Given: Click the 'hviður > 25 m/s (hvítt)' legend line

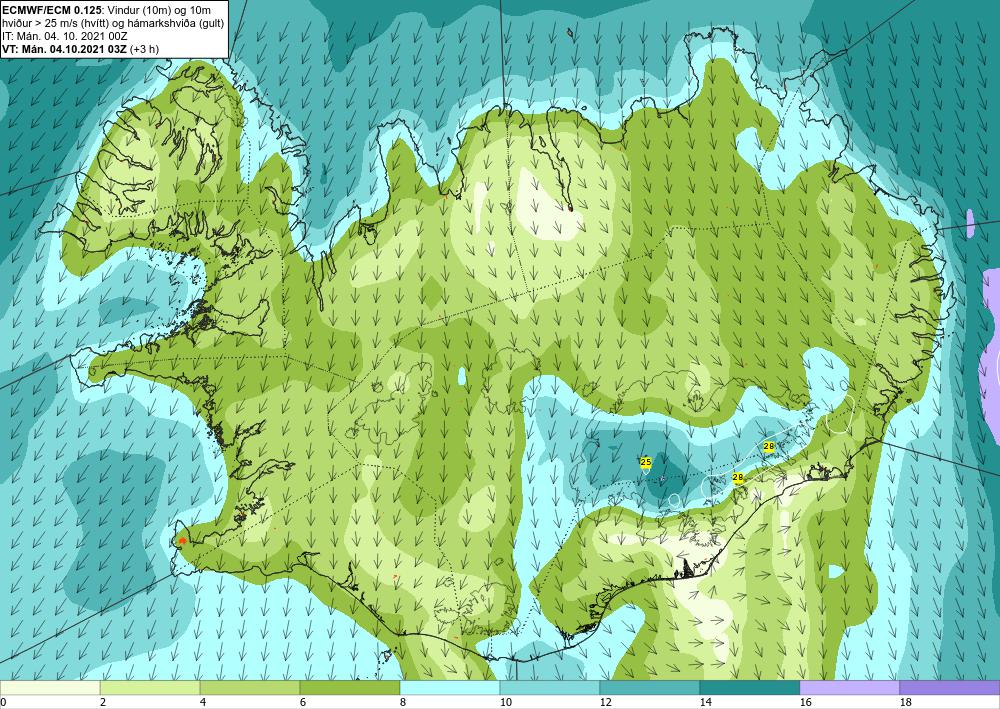Looking at the screenshot, I should [x=57, y=23].
